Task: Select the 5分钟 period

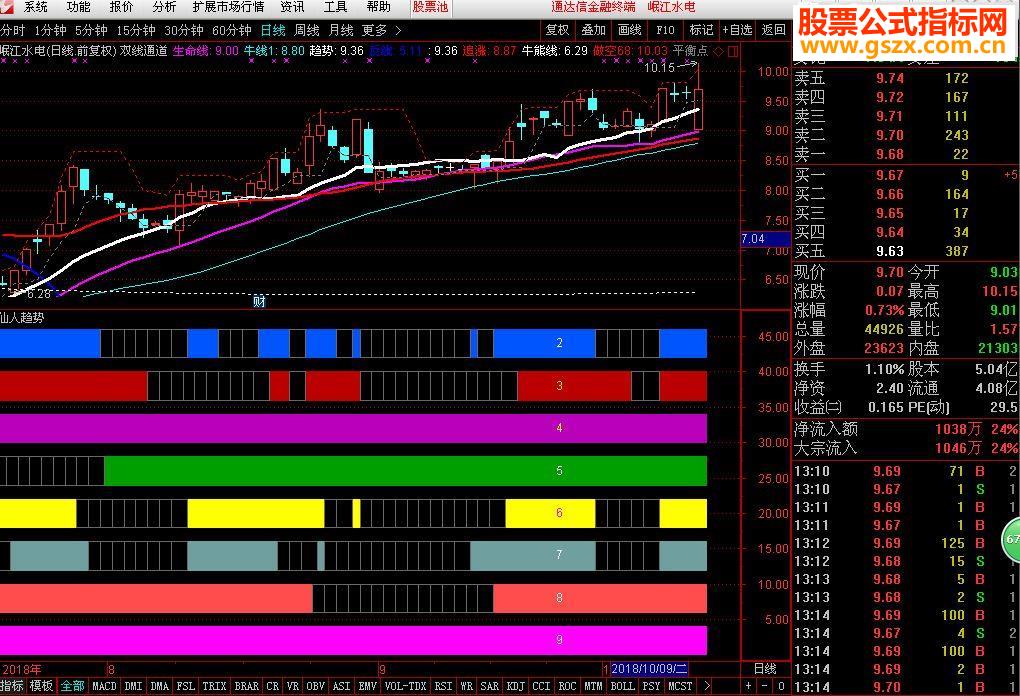Action: (90, 30)
